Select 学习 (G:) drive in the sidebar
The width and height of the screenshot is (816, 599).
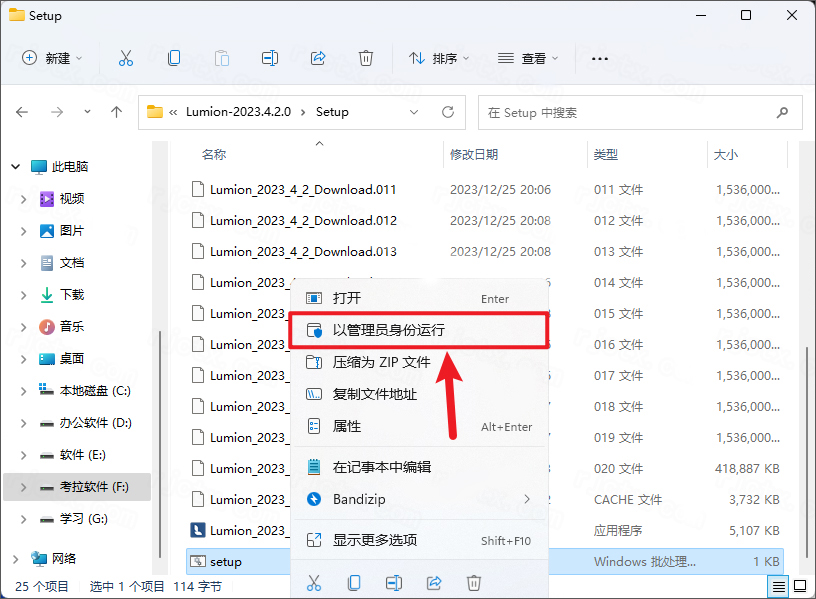83,519
